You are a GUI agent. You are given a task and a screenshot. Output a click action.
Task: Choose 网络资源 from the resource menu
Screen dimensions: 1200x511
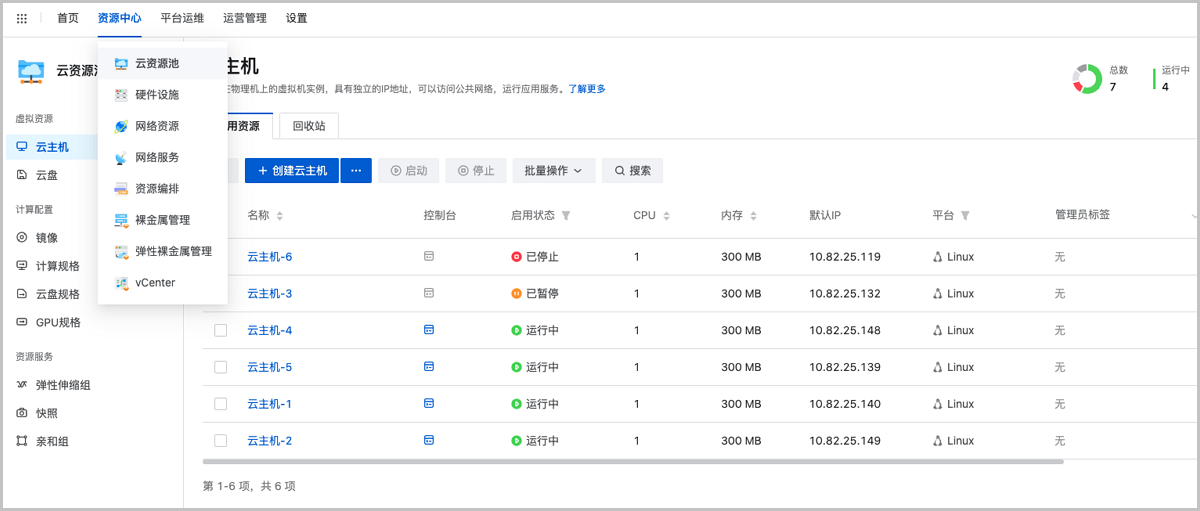tap(157, 126)
